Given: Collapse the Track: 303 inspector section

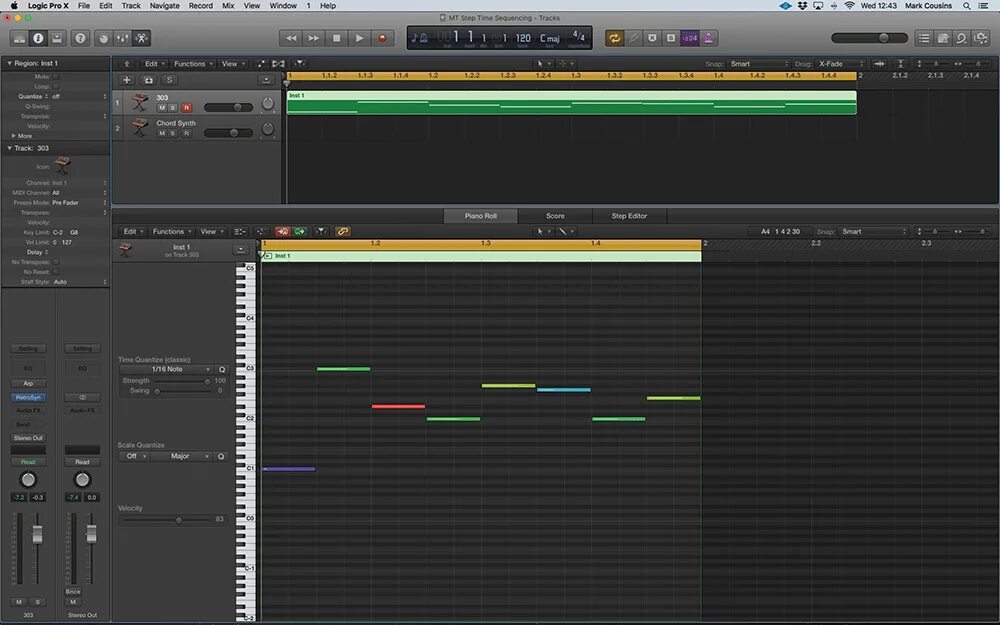Looking at the screenshot, I should pos(9,148).
